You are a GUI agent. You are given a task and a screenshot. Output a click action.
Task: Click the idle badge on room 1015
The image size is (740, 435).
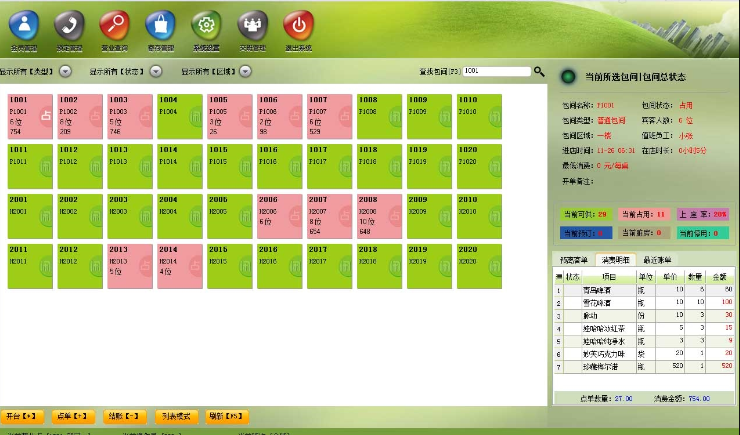click(x=246, y=167)
